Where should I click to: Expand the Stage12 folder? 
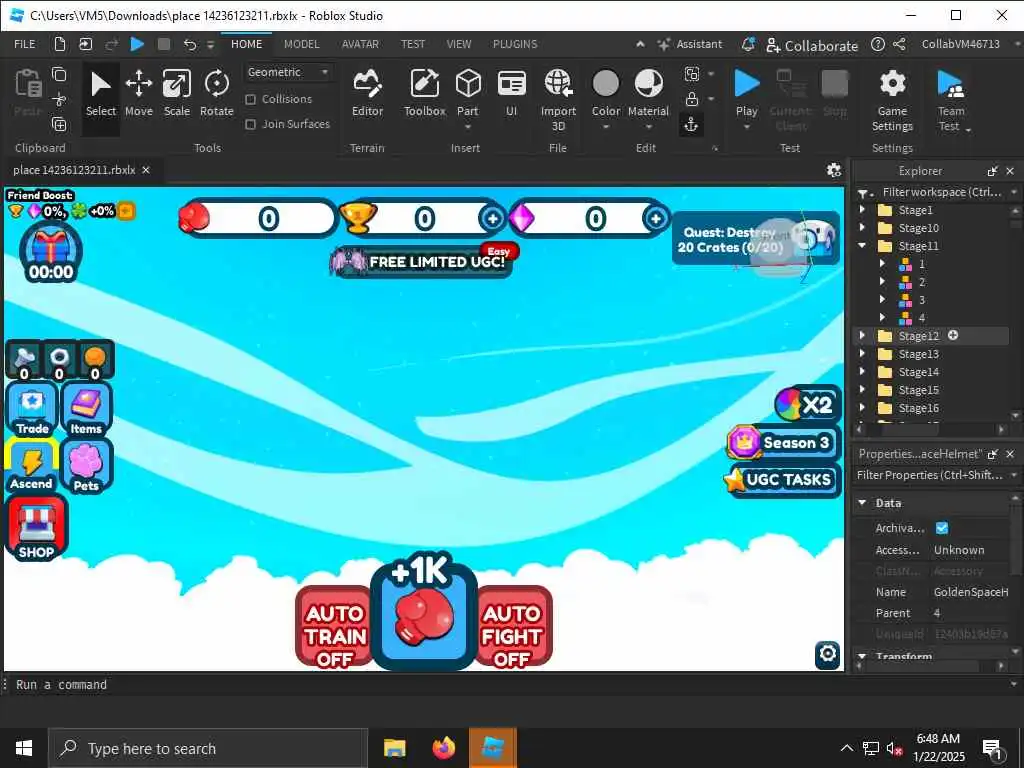tap(862, 336)
